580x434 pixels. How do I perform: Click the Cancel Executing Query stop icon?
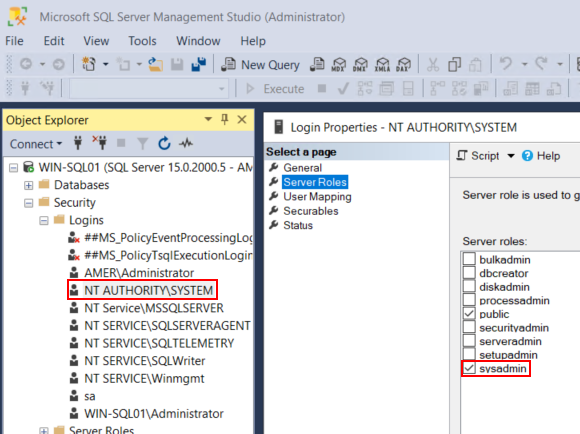pyautogui.click(x=322, y=88)
